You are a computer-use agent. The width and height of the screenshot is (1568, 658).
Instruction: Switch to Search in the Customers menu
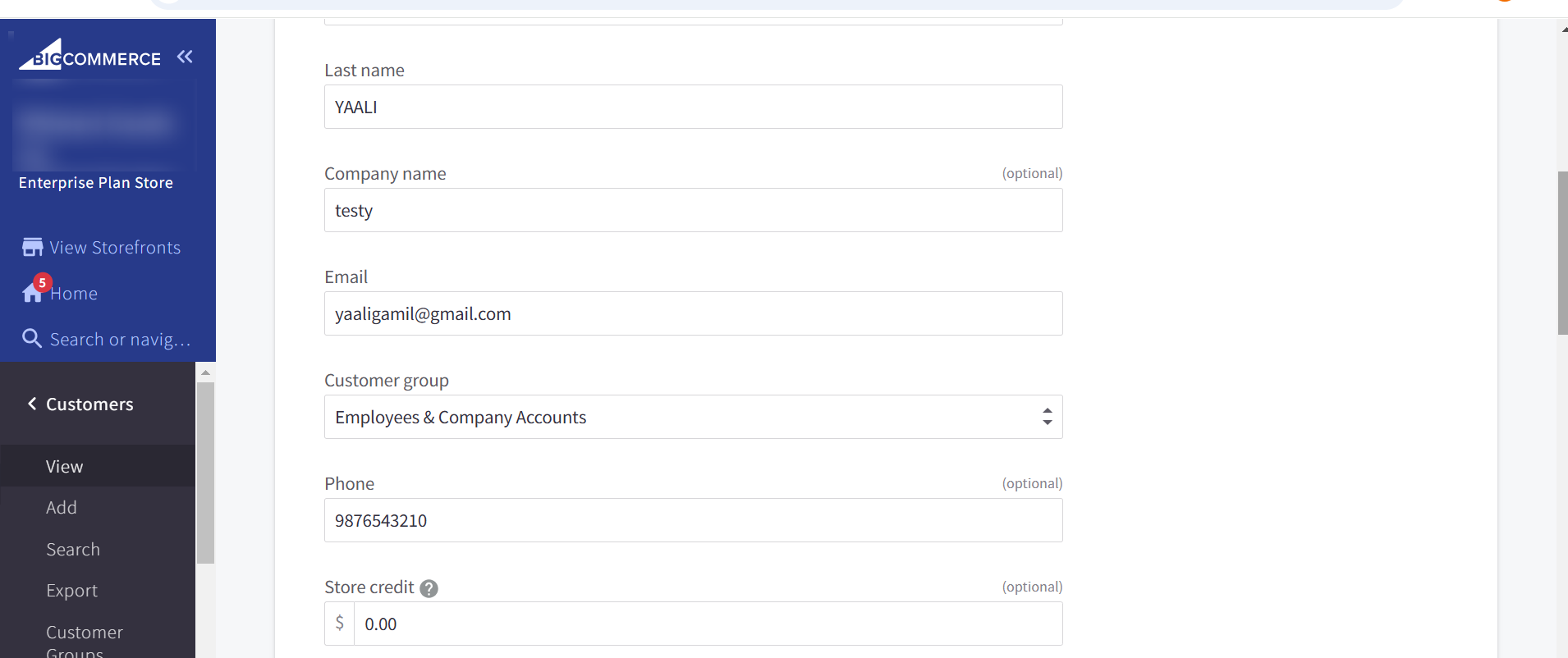(73, 549)
